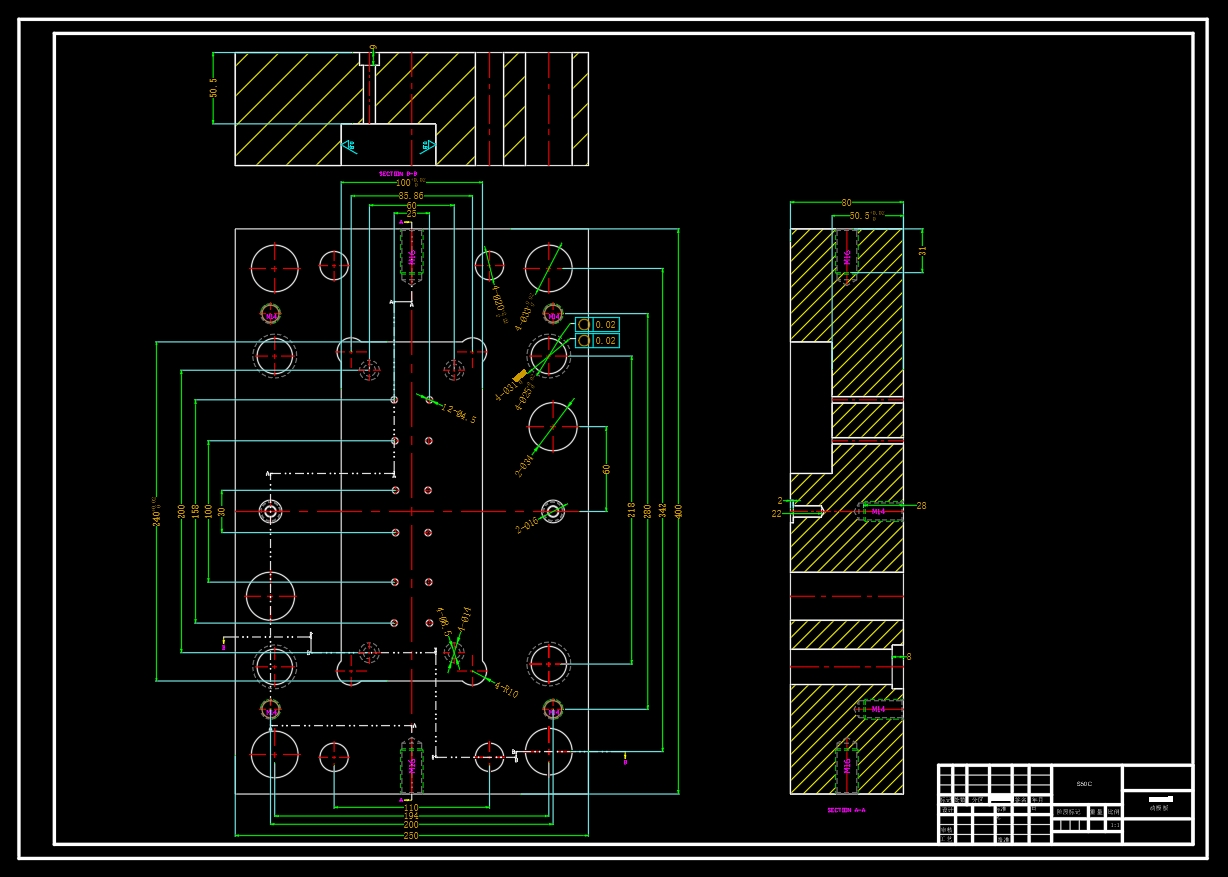Select the 80 width dimension in side view

coord(847,203)
